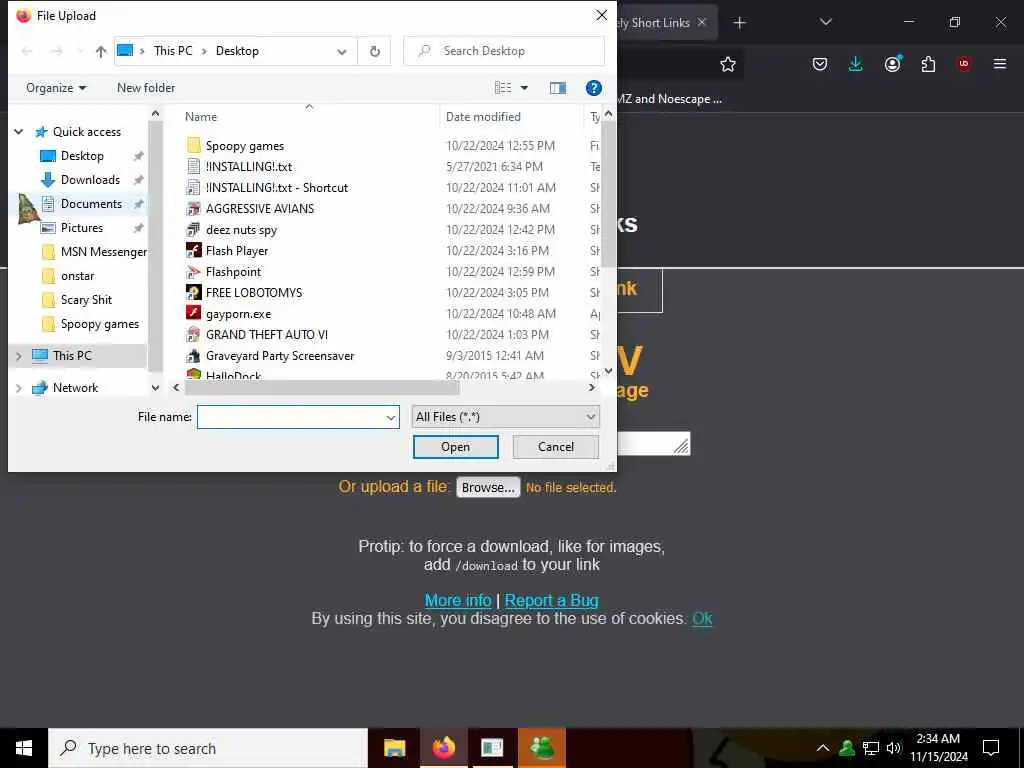This screenshot has height=768, width=1024.
Task: Click the Search Desktop field
Action: tap(504, 51)
